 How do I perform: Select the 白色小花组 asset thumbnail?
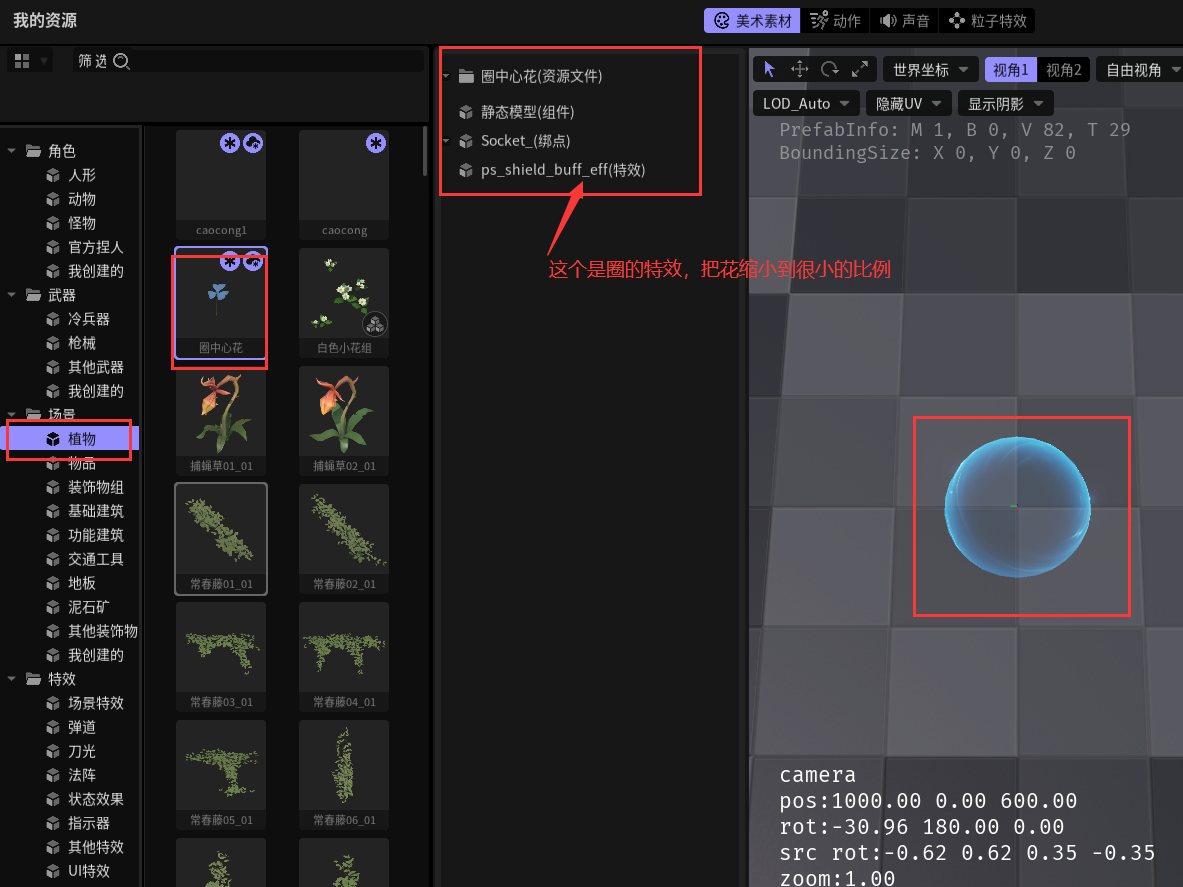coord(344,303)
